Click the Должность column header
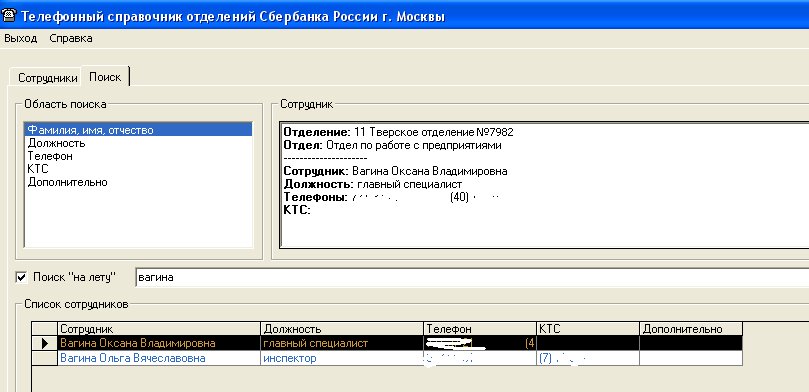The height and width of the screenshot is (392, 809). [343, 329]
